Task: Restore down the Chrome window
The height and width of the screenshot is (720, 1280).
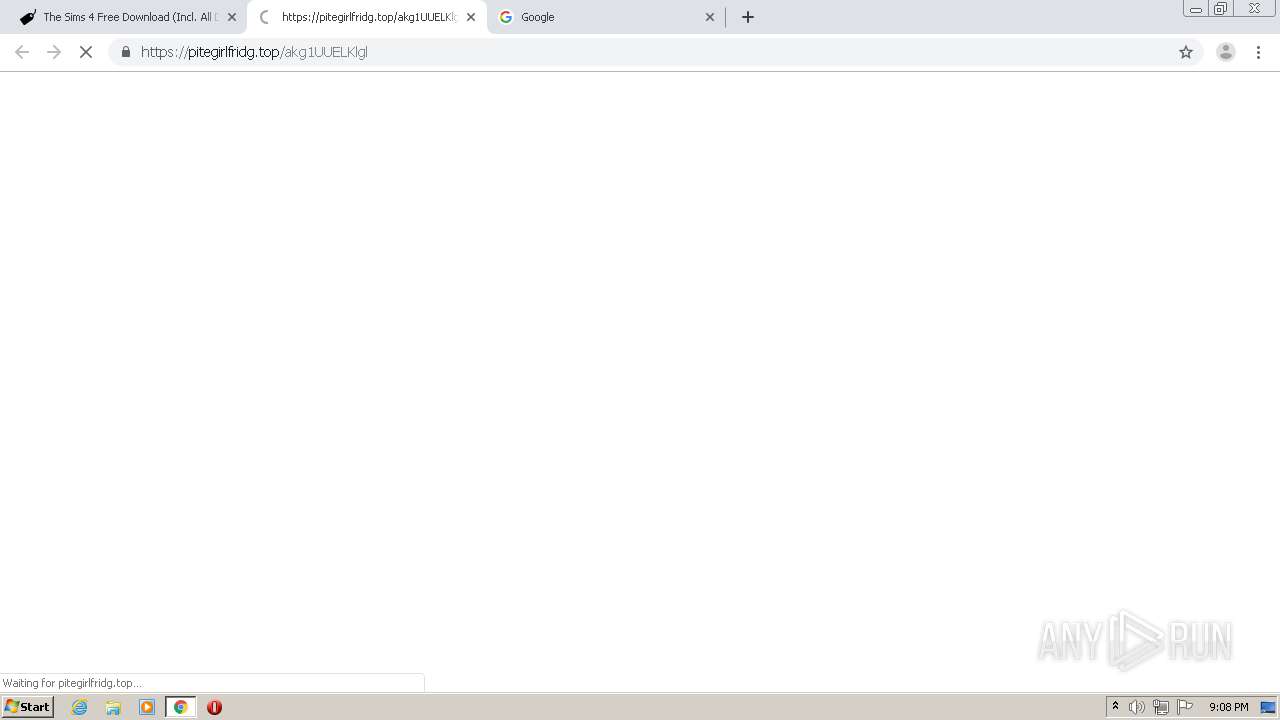Action: click(1220, 9)
